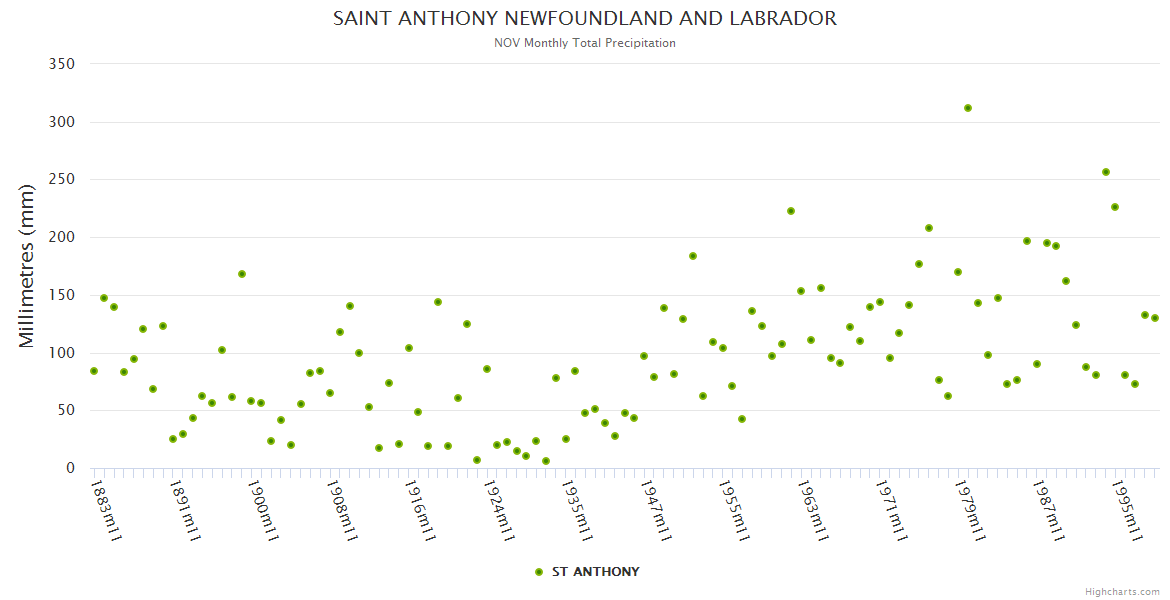This screenshot has height=600, width=1170.
Task: Click the chart title SAINT ANTHONY NEWFOUNDLAND AND LABRADOR
Action: (585, 19)
